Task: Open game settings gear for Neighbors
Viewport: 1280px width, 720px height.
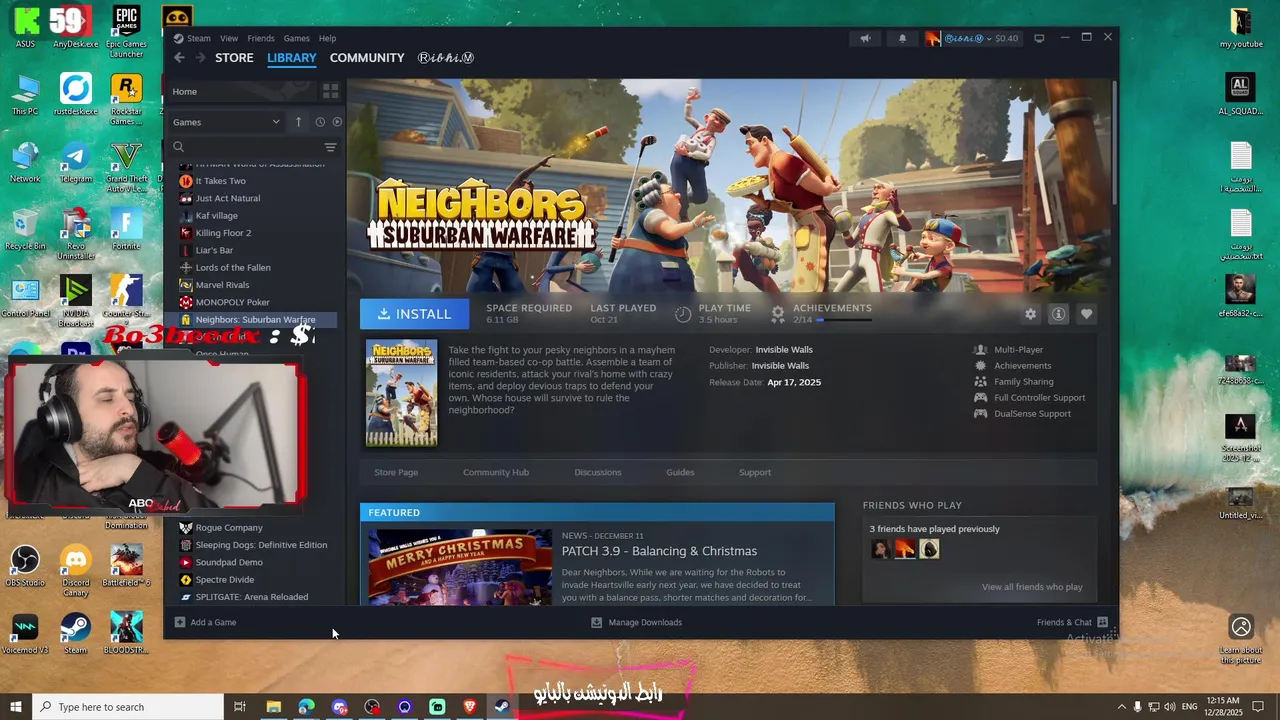Action: (1030, 314)
